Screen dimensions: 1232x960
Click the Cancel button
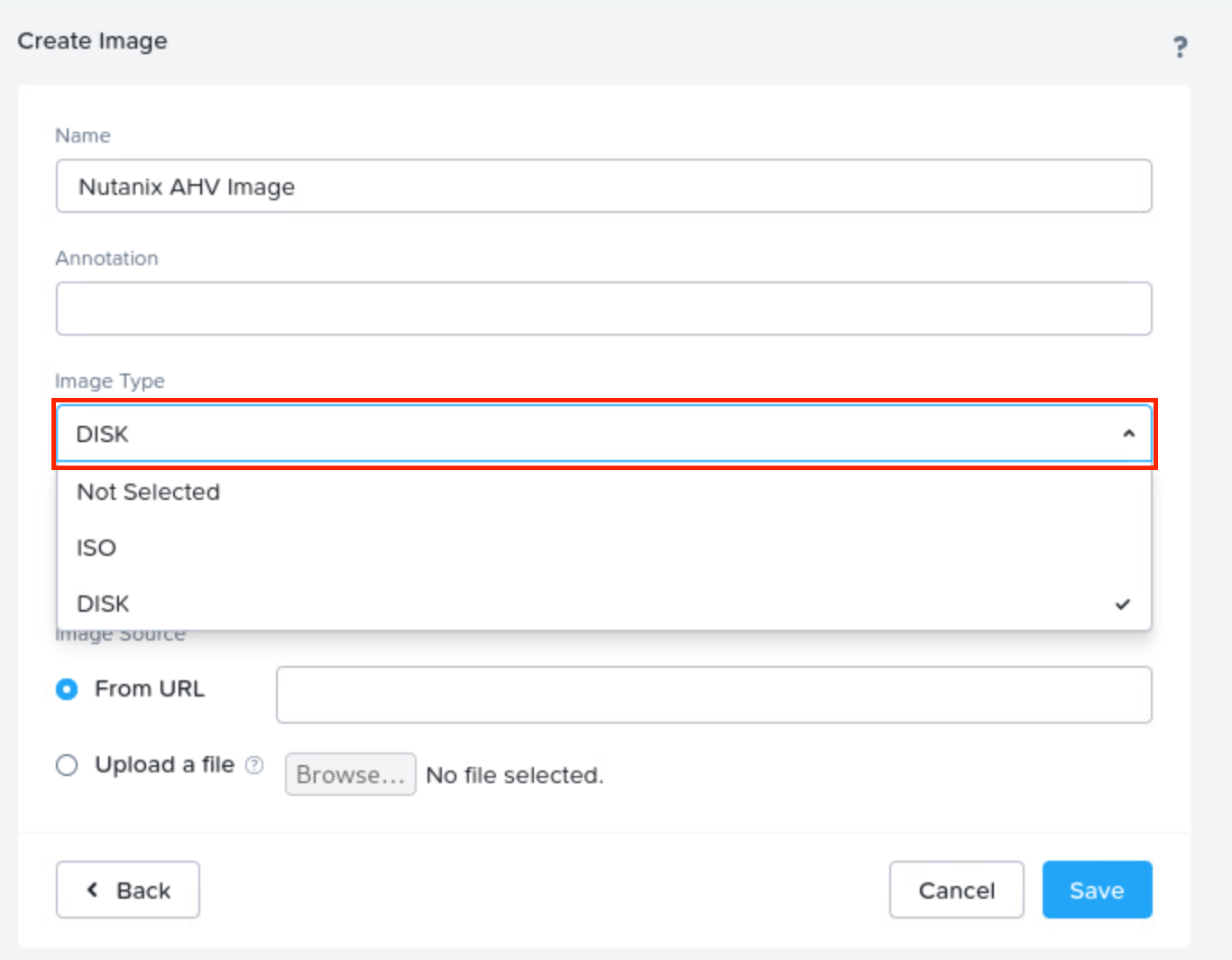coord(956,890)
